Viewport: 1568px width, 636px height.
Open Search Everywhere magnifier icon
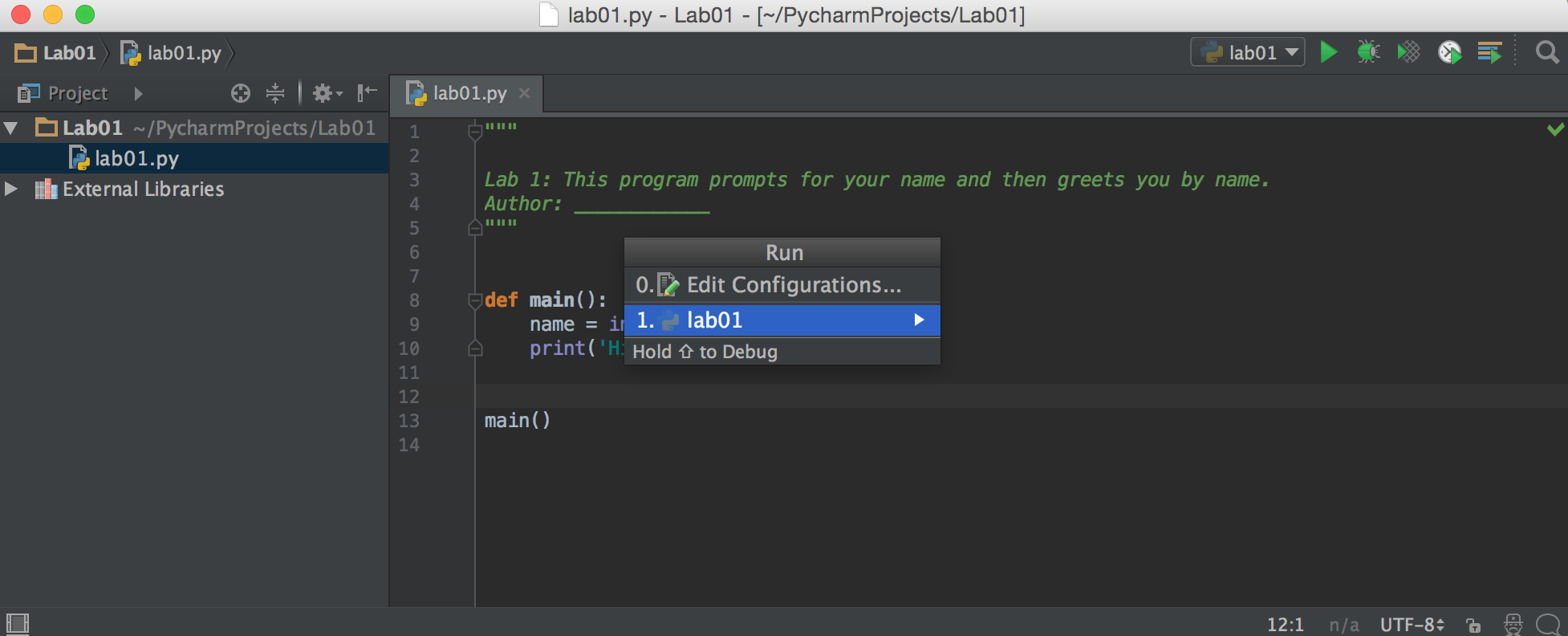click(1547, 52)
